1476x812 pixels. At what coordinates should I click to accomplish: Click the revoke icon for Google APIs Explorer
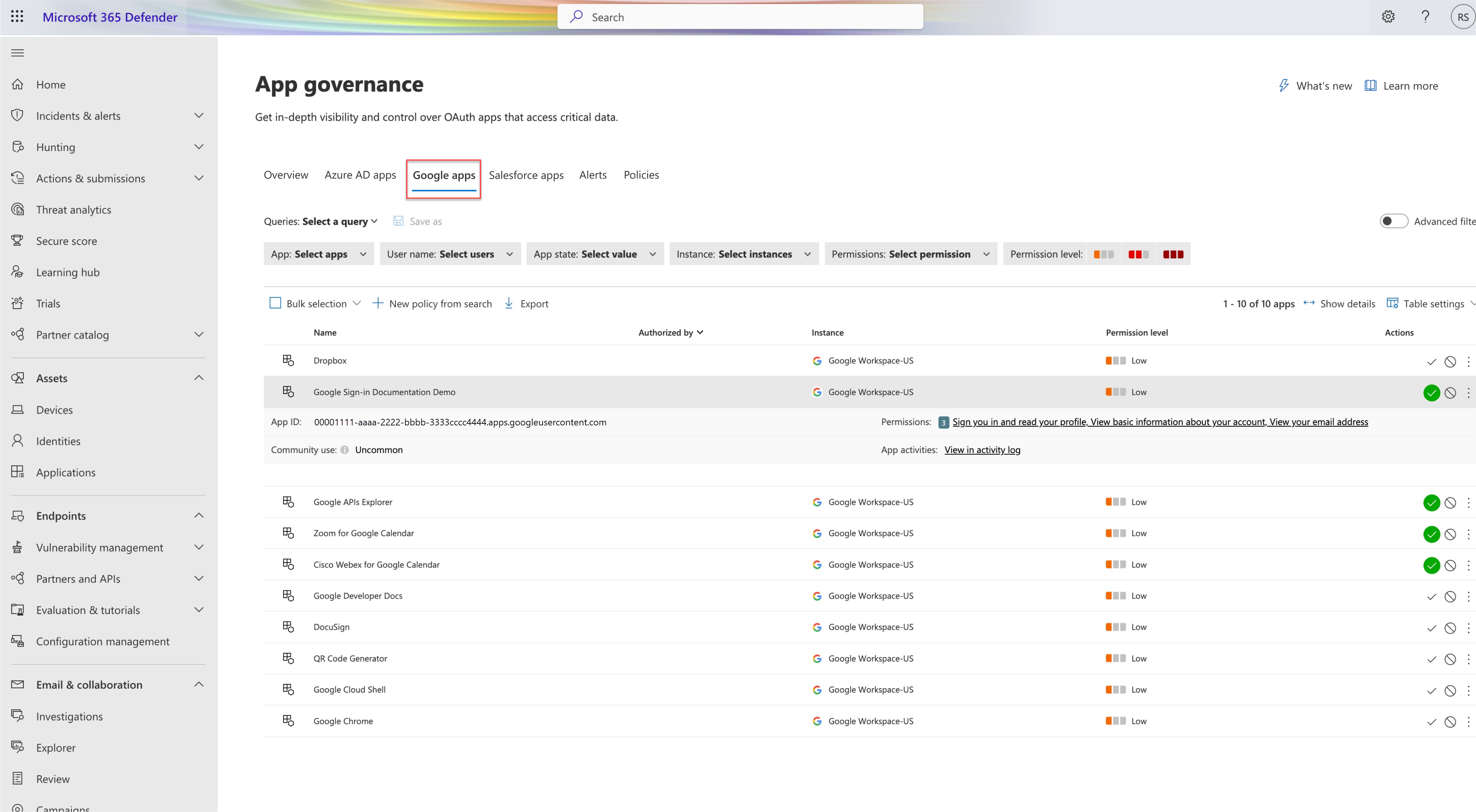tap(1449, 502)
